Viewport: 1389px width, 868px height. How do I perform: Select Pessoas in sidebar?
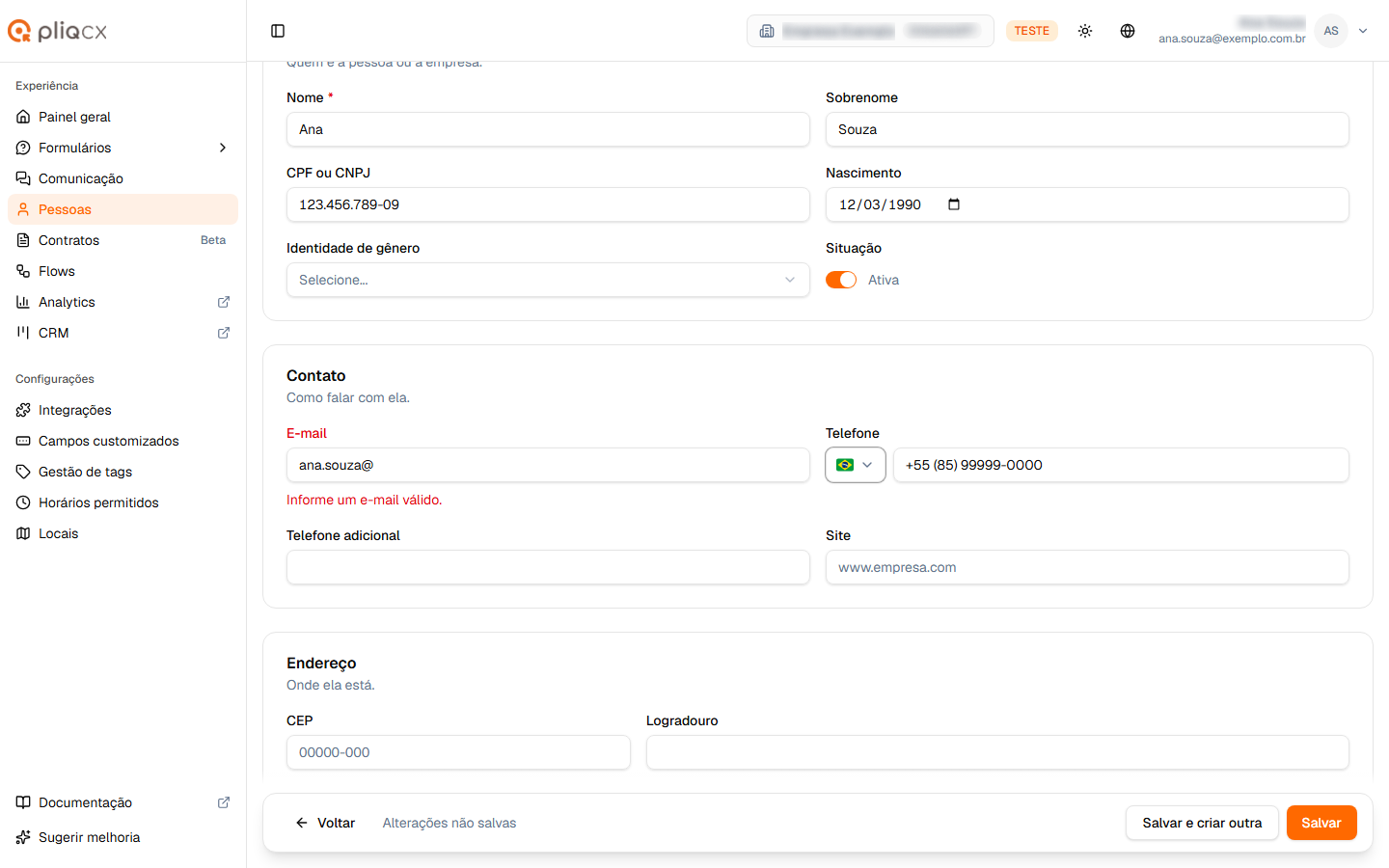point(123,209)
